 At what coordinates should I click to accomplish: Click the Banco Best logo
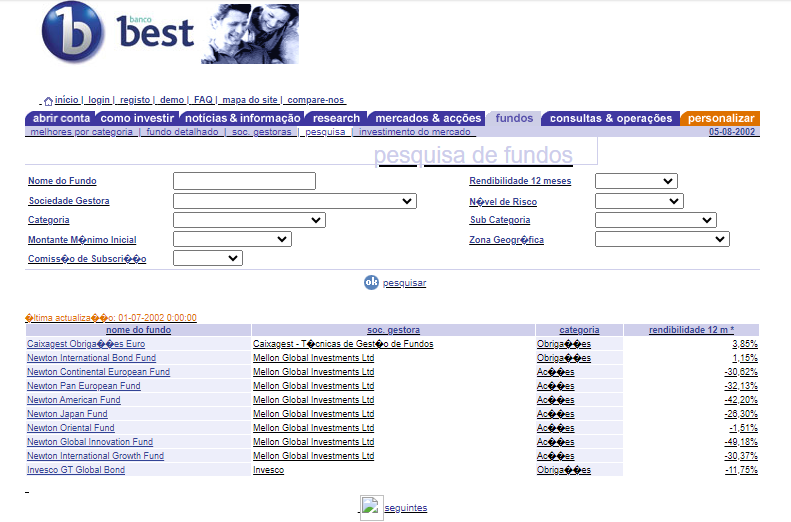(118, 33)
